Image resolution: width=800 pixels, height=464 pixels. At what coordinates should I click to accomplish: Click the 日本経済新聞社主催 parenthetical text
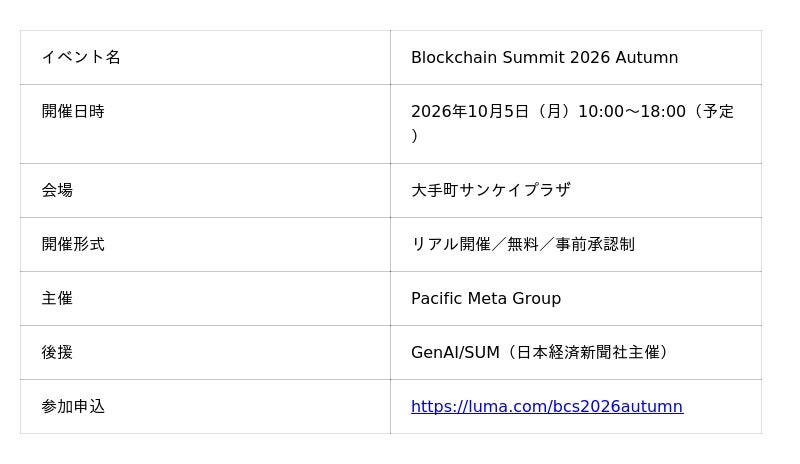click(x=588, y=352)
